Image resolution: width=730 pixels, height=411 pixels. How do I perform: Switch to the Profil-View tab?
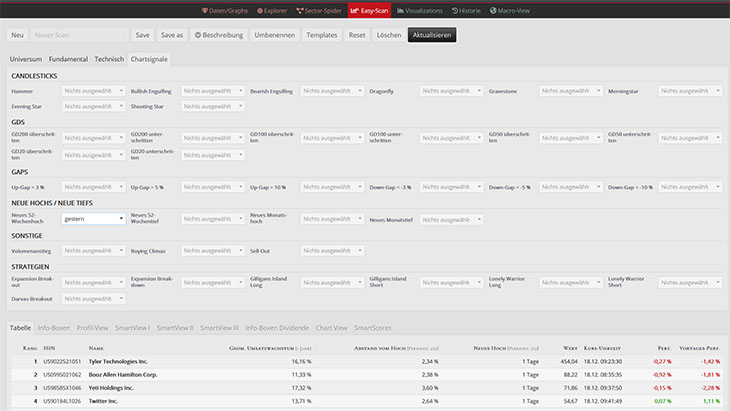point(92,328)
